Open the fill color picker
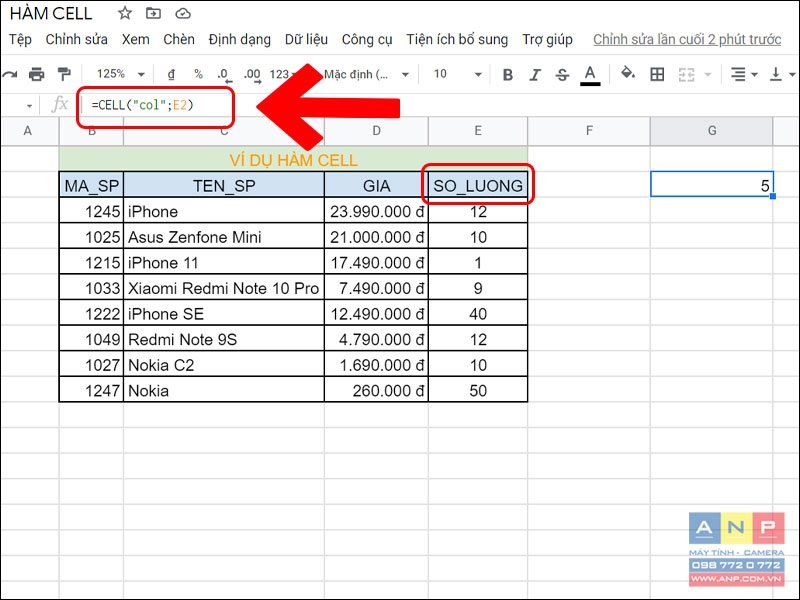Screen dimensions: 800x600 pyautogui.click(x=628, y=74)
